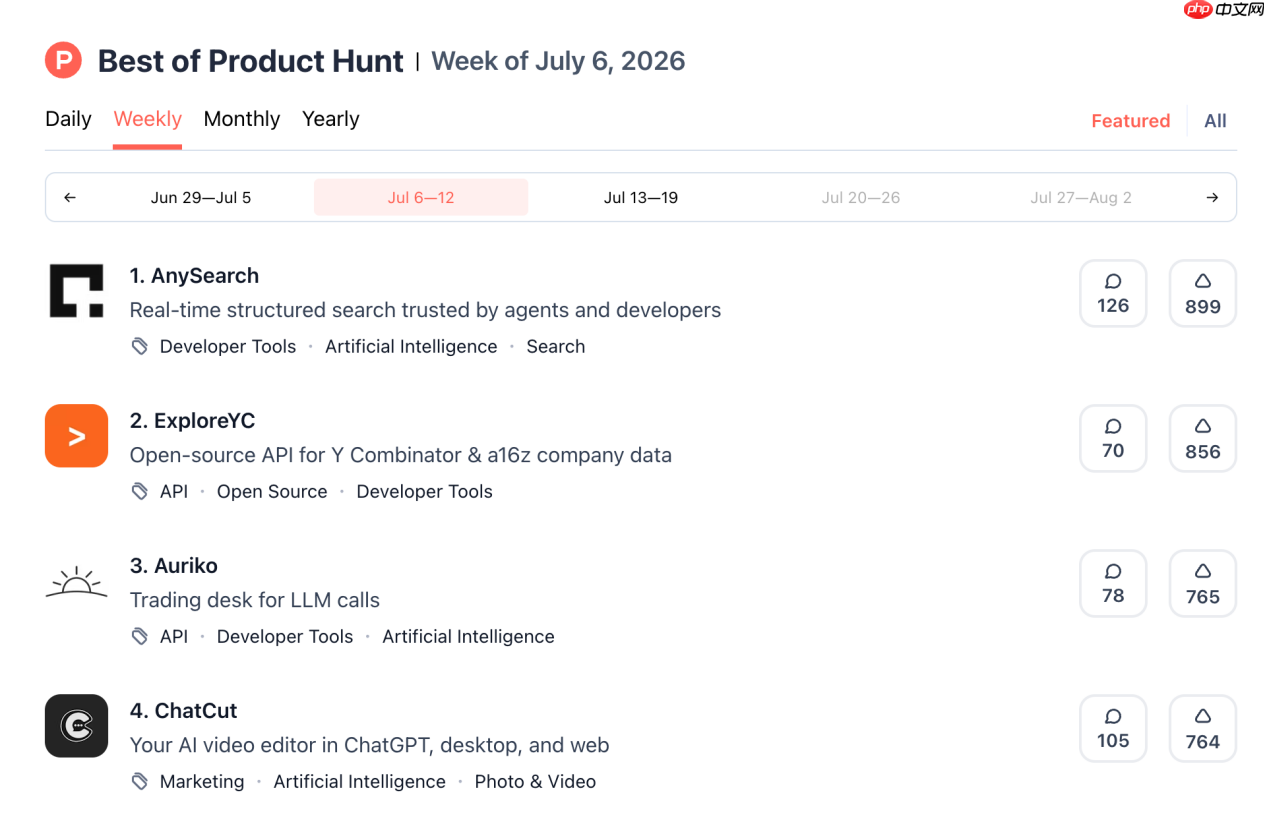Open ExploreYC comments showing 70
The image size is (1265, 832).
point(1113,438)
